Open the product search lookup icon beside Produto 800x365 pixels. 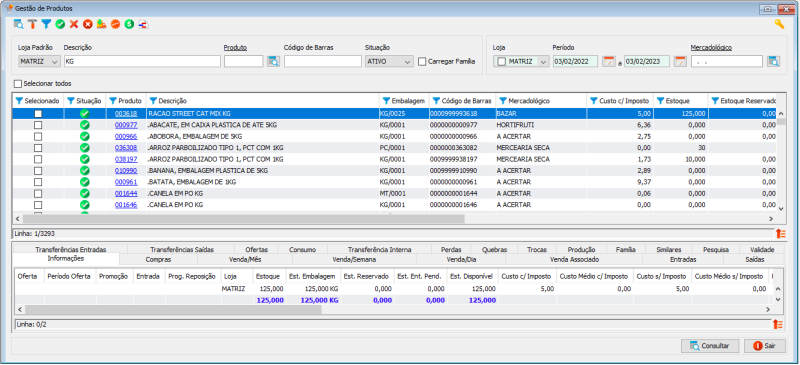274,61
